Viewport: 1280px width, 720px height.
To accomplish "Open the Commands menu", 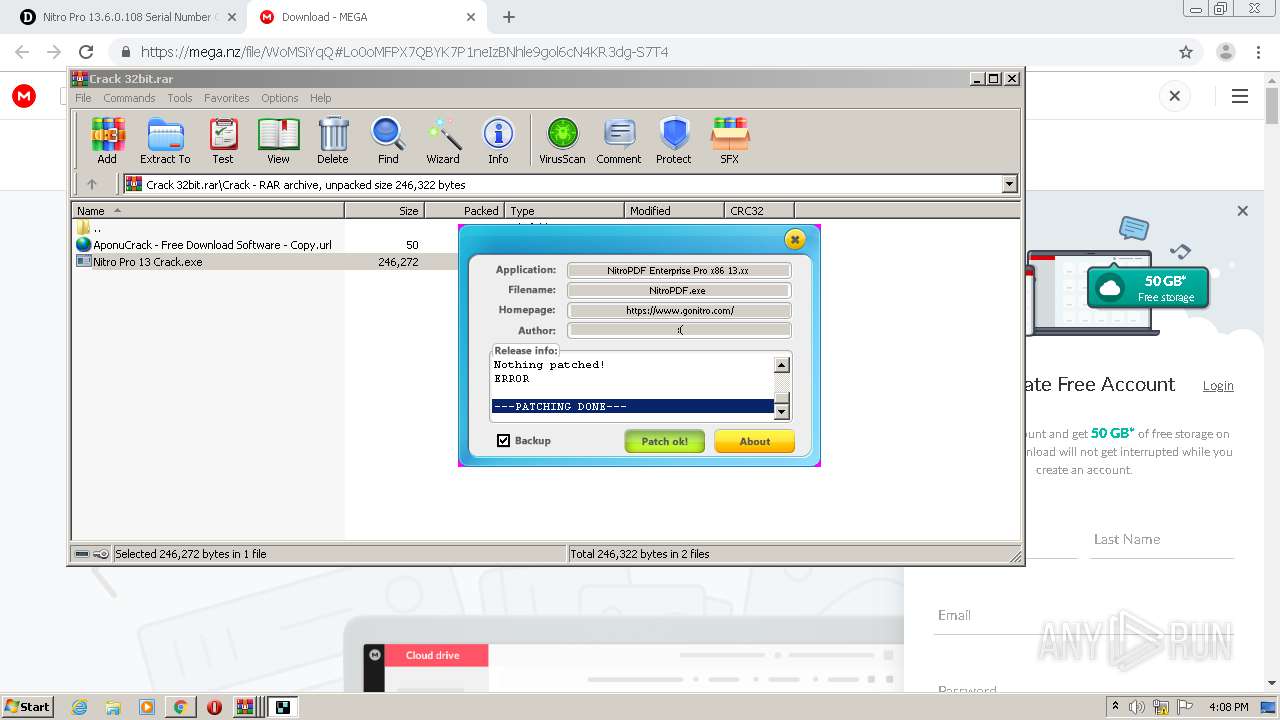I will point(129,98).
